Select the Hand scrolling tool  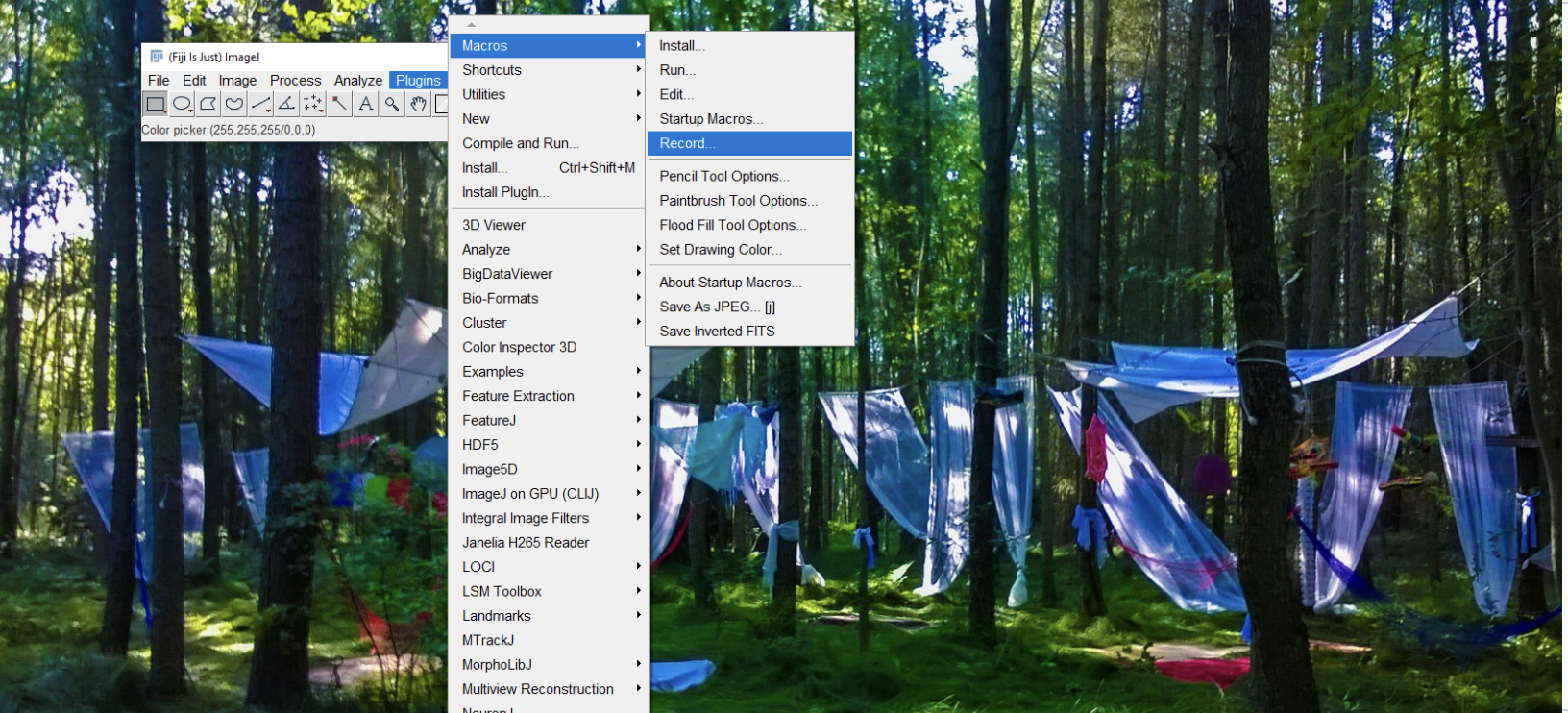(418, 104)
